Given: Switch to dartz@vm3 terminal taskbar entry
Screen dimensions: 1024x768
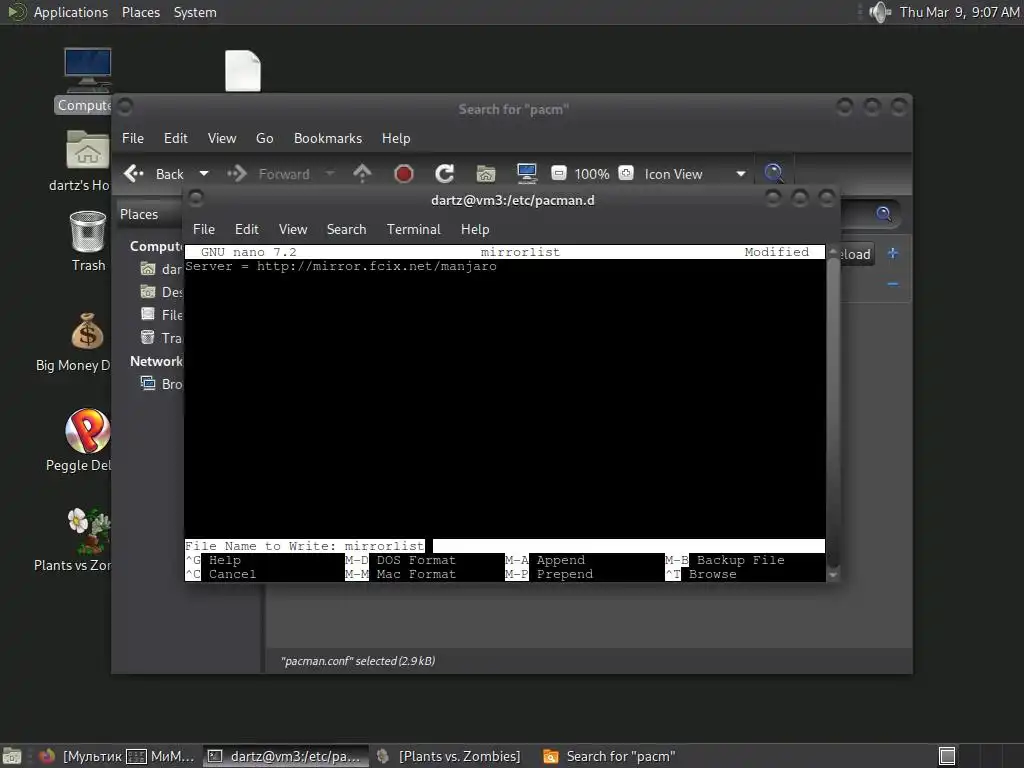Looking at the screenshot, I should (285, 756).
